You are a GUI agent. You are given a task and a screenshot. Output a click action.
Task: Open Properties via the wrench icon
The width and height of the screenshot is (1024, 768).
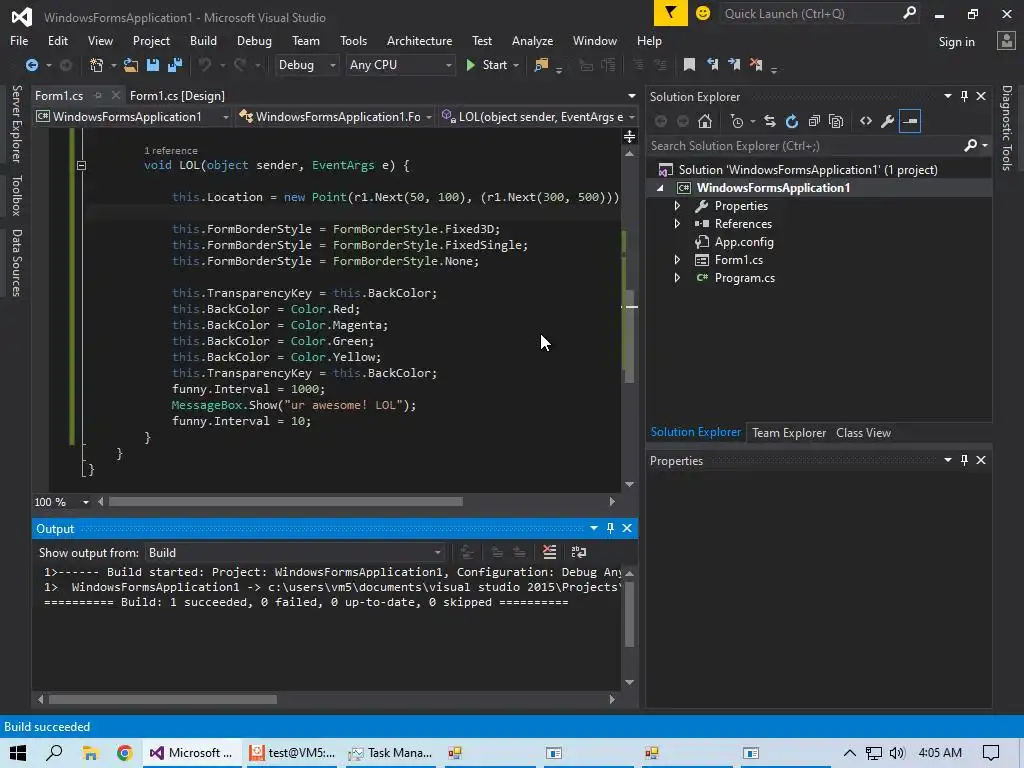[888, 121]
